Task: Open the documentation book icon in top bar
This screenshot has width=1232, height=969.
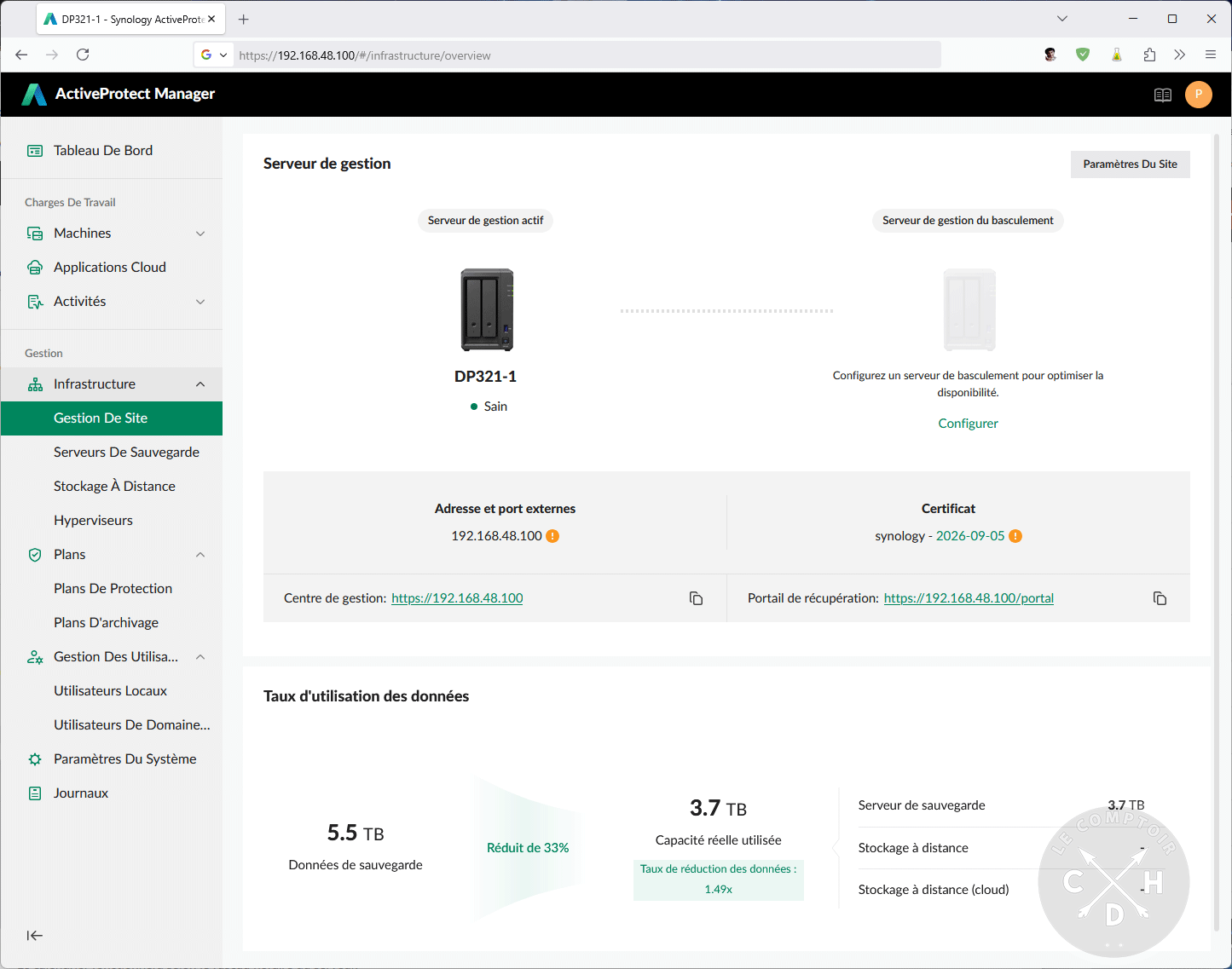Action: [1162, 95]
